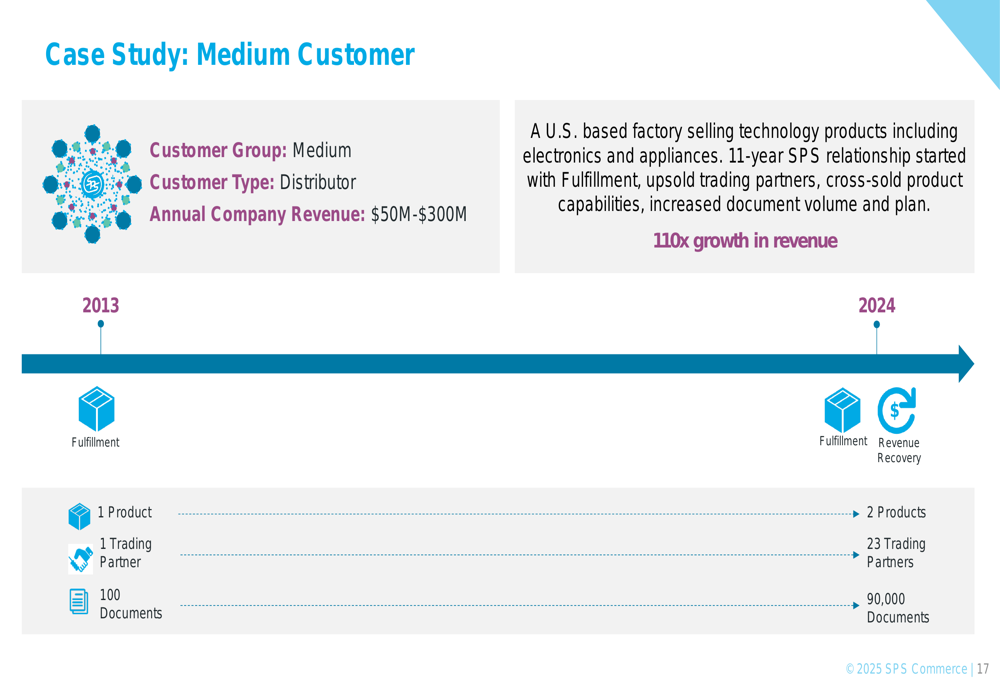Click the Customer Type: Distributor label

pos(253,182)
